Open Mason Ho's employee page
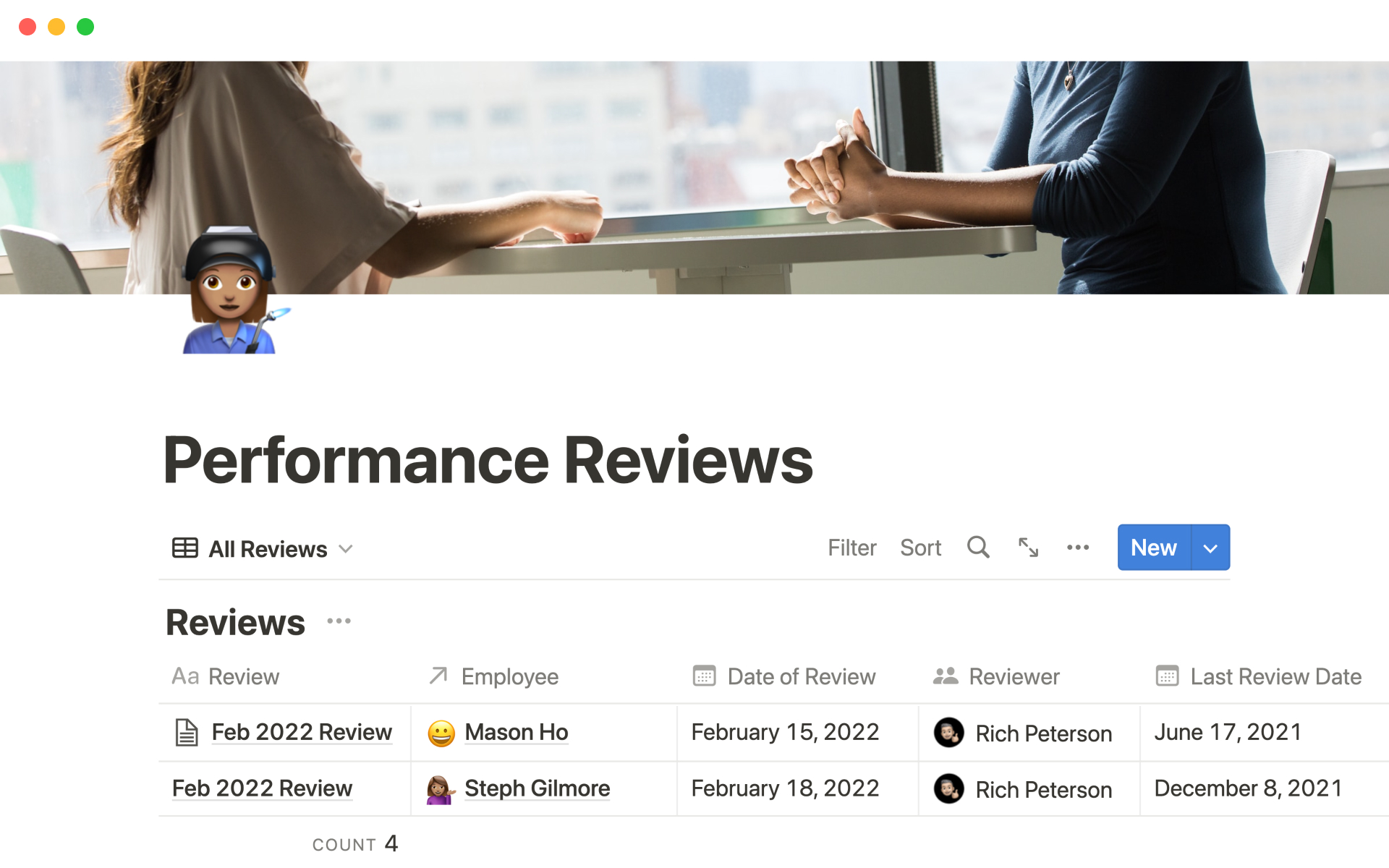The height and width of the screenshot is (868, 1389). tap(516, 732)
